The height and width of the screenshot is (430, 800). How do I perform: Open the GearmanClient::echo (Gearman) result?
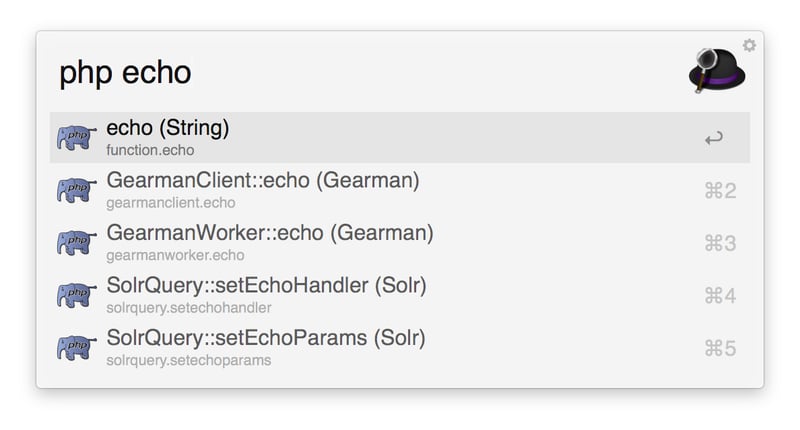point(262,181)
